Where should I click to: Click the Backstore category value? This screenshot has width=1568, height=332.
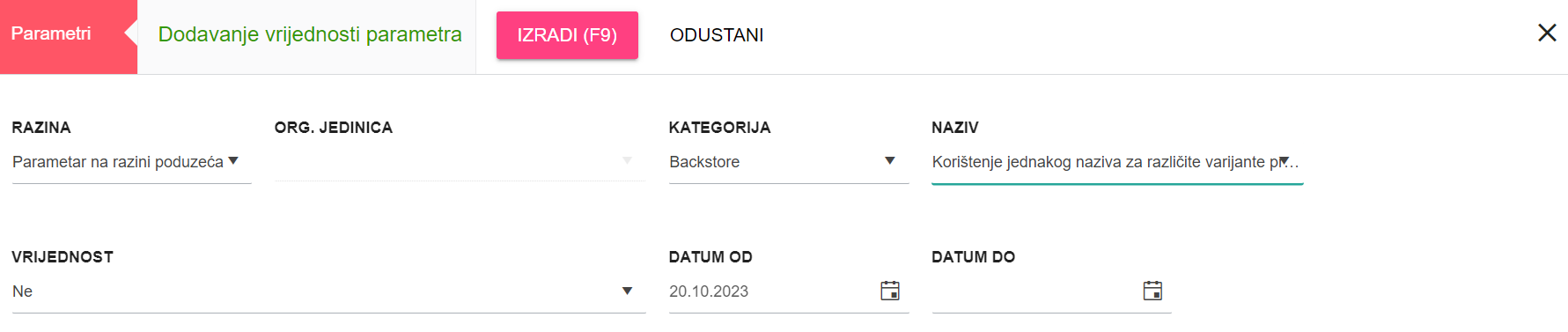(x=704, y=162)
